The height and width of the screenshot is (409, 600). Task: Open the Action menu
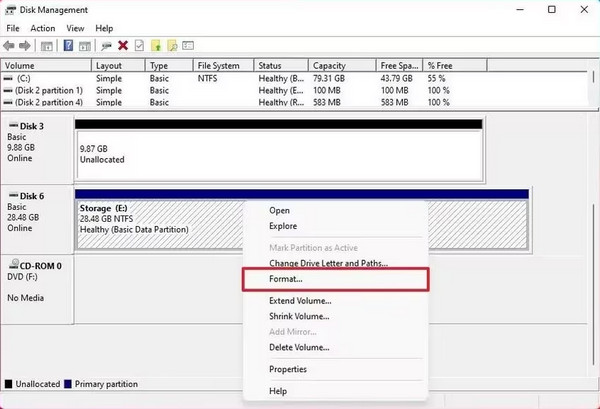[x=43, y=28]
